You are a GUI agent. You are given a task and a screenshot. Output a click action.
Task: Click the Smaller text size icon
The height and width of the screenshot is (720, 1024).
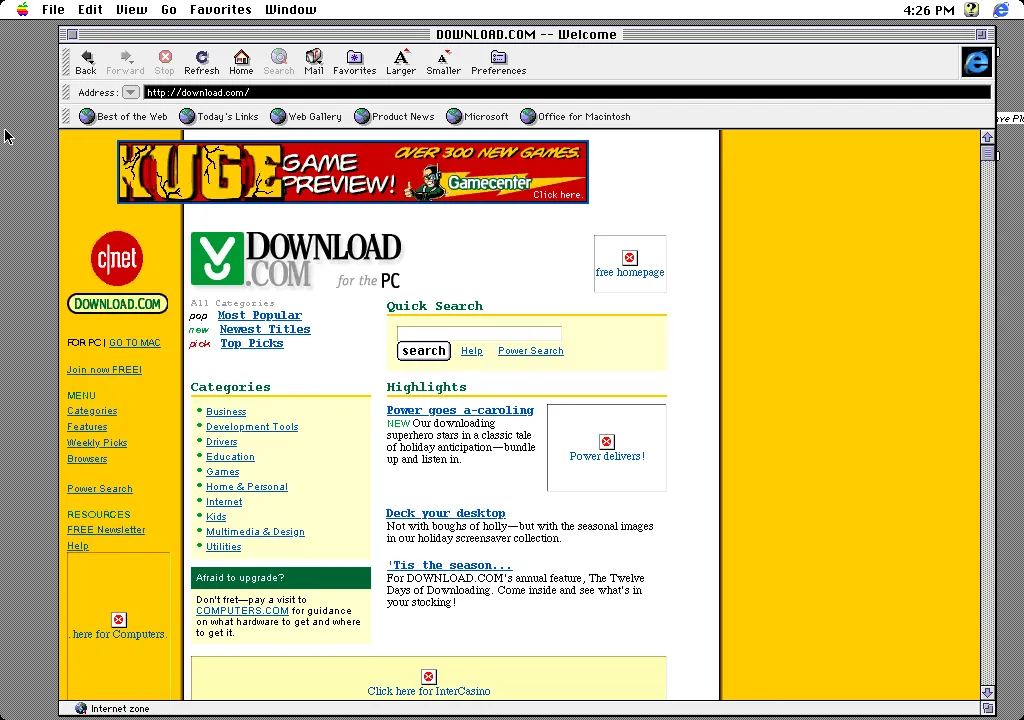[x=443, y=60]
